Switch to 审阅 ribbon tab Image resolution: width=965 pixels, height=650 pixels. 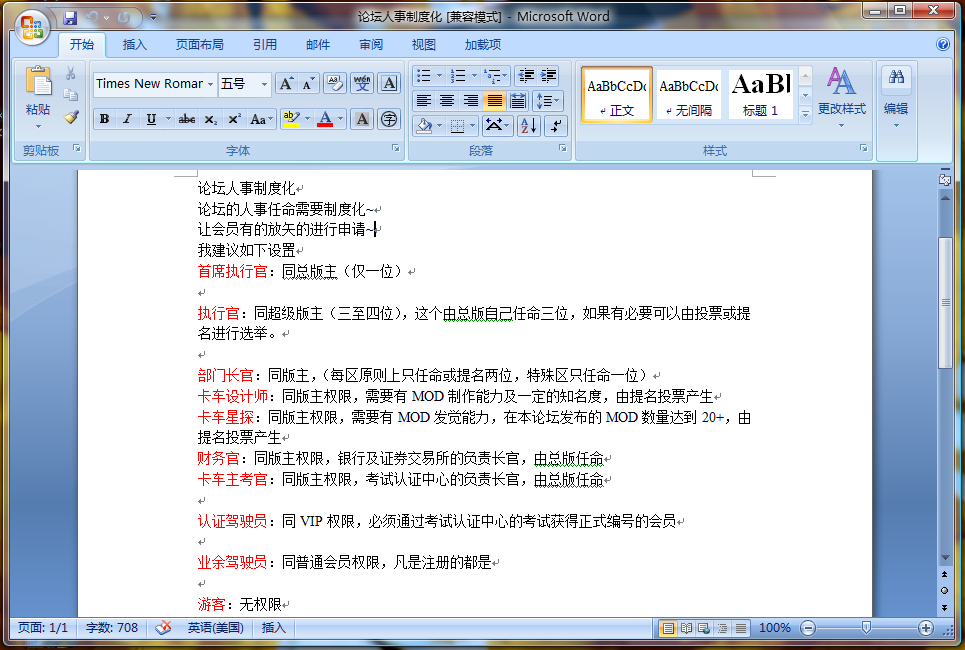click(x=371, y=44)
